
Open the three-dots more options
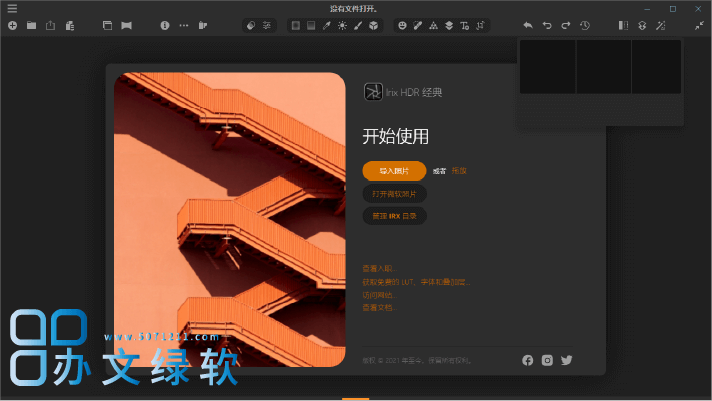tap(184, 25)
